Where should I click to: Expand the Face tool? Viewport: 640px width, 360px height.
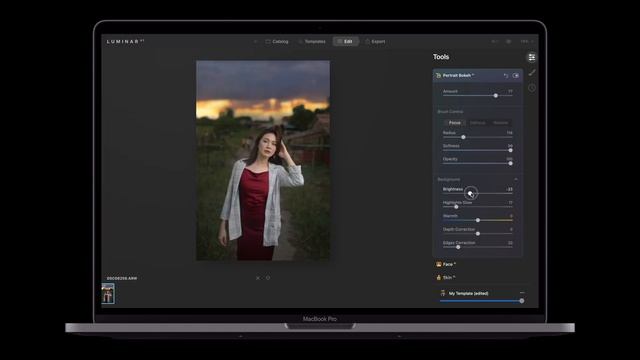coord(446,264)
